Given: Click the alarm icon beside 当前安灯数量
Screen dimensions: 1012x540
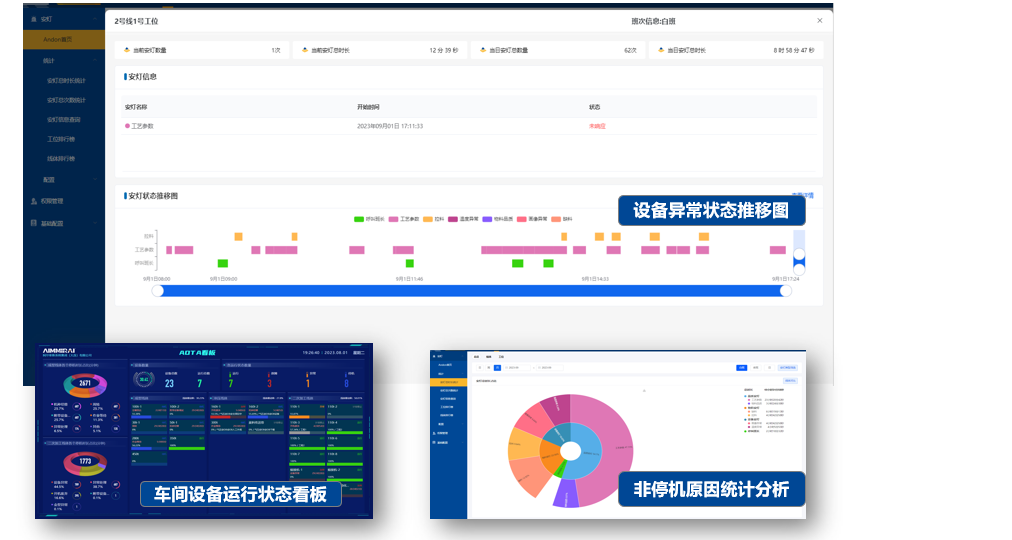Looking at the screenshot, I should pyautogui.click(x=126, y=50).
